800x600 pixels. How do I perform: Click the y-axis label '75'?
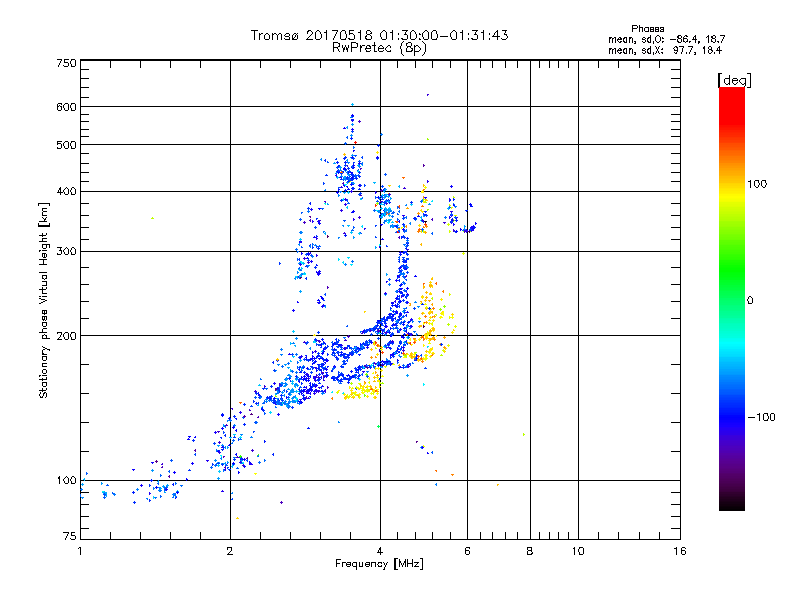pos(70,536)
